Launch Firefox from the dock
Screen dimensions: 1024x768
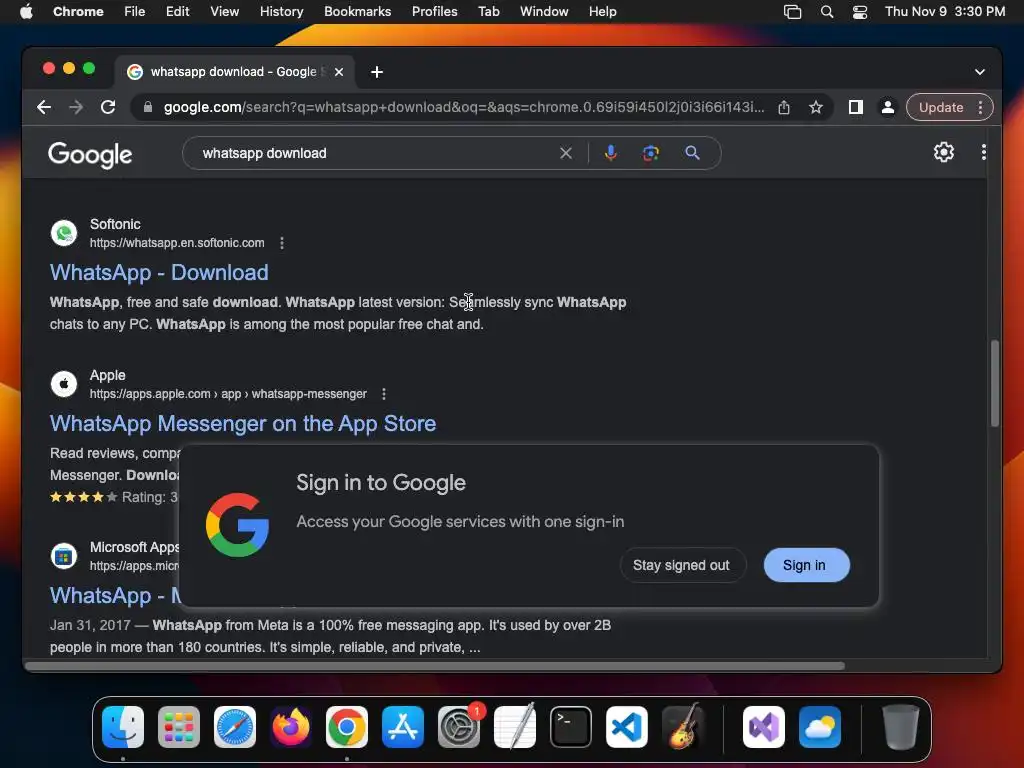tap(291, 727)
